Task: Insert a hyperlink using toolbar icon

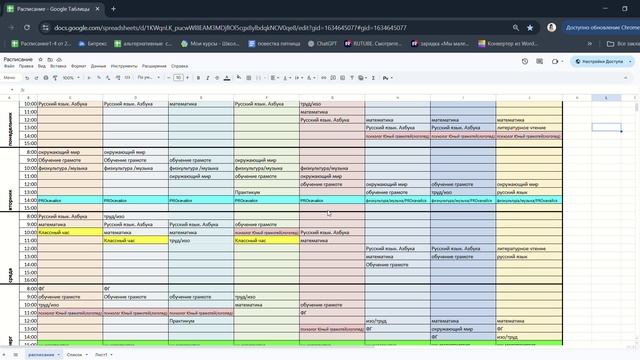Action: pyautogui.click(x=324, y=78)
